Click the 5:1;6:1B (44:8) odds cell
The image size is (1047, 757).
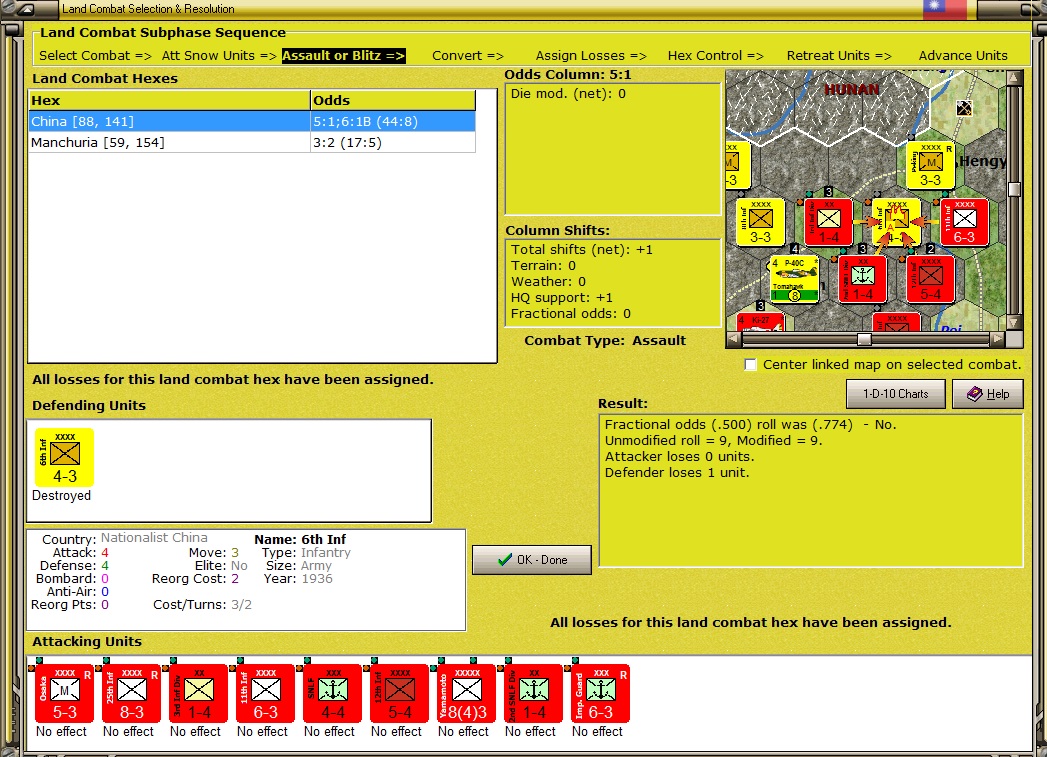pos(393,121)
